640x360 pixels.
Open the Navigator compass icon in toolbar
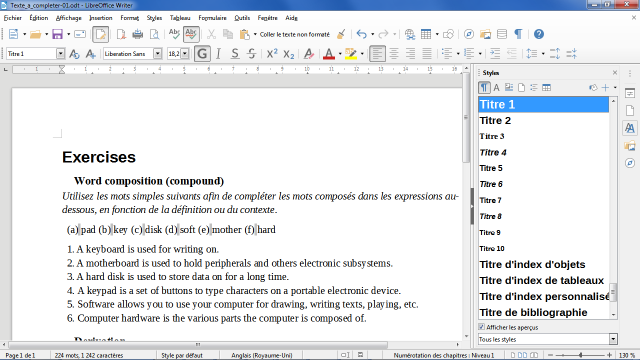coord(469,34)
